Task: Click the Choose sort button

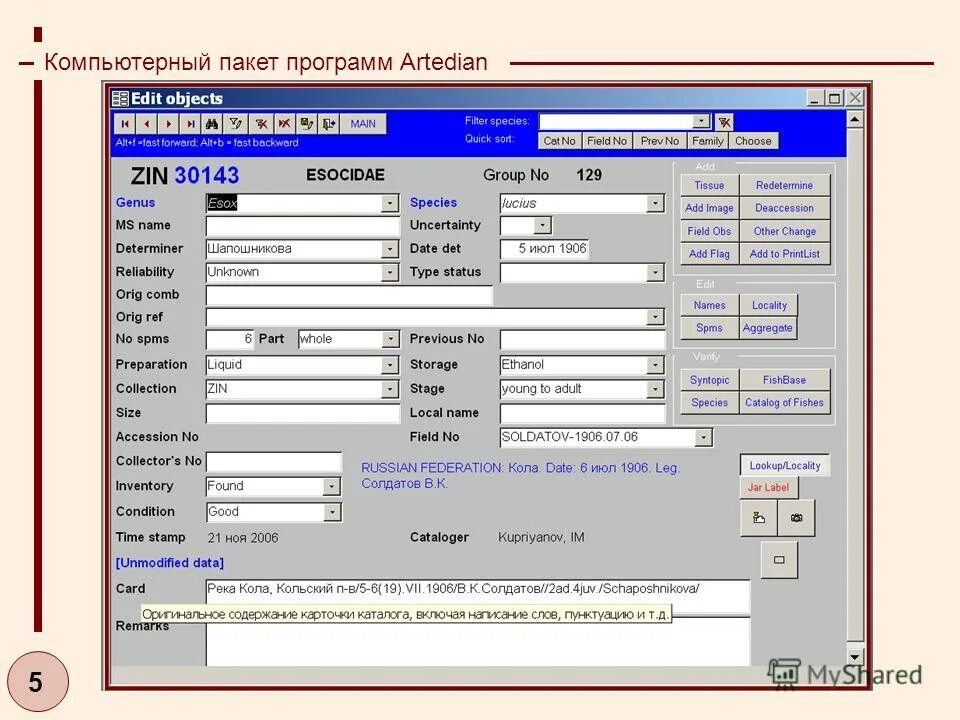Action: click(753, 141)
